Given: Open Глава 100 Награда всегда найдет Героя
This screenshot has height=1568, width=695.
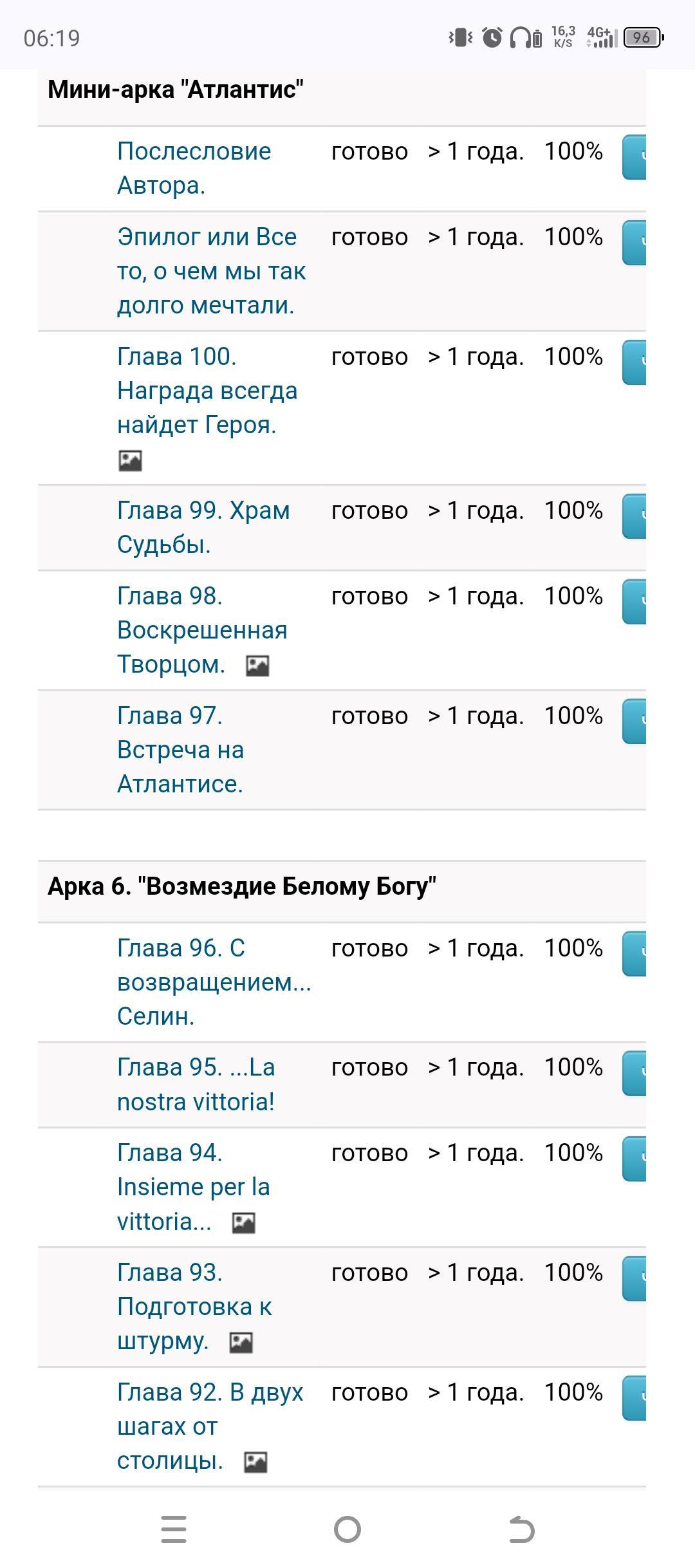Looking at the screenshot, I should pyautogui.click(x=207, y=390).
